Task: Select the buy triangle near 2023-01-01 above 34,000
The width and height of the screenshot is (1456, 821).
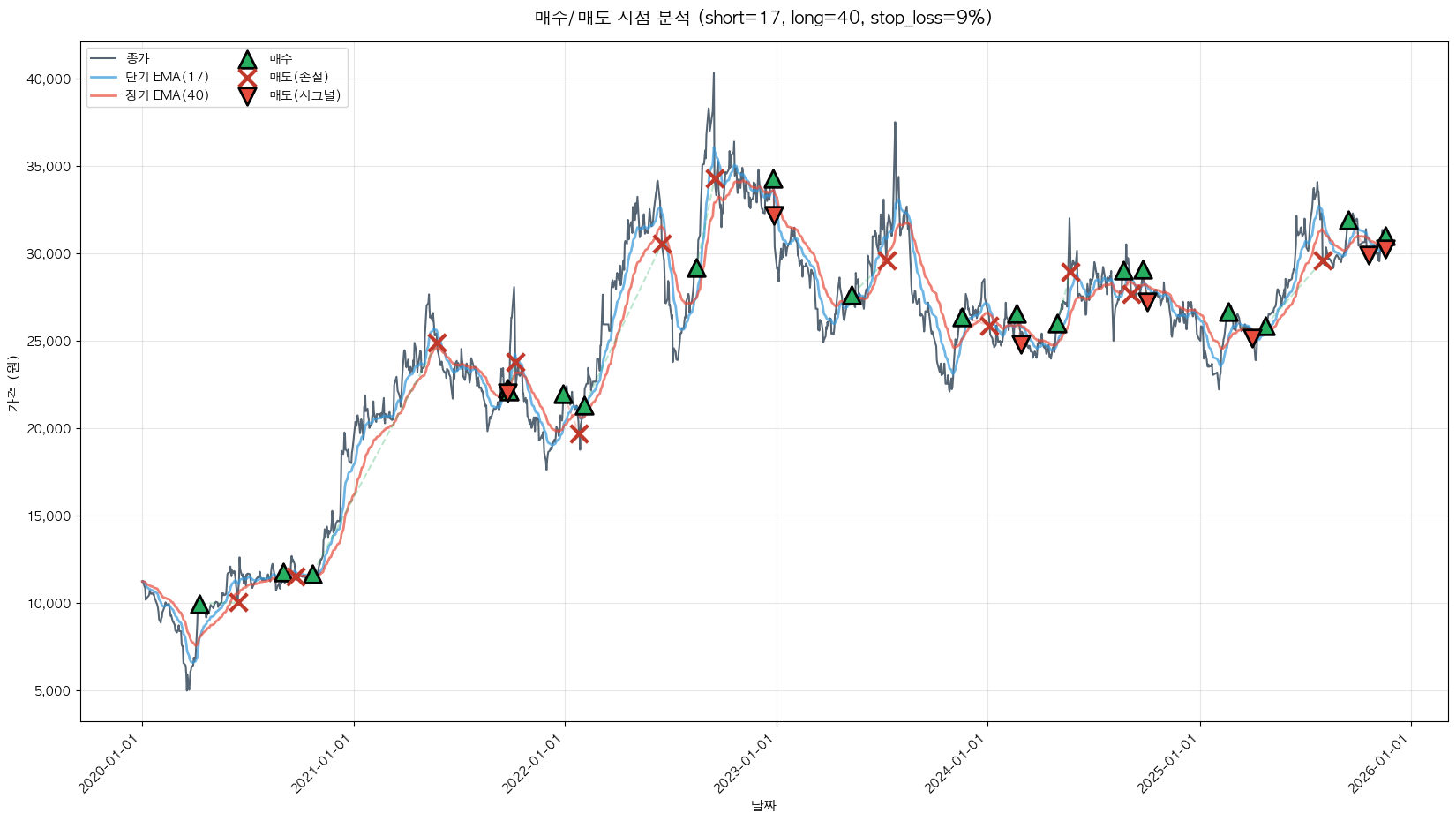Action: pos(773,180)
